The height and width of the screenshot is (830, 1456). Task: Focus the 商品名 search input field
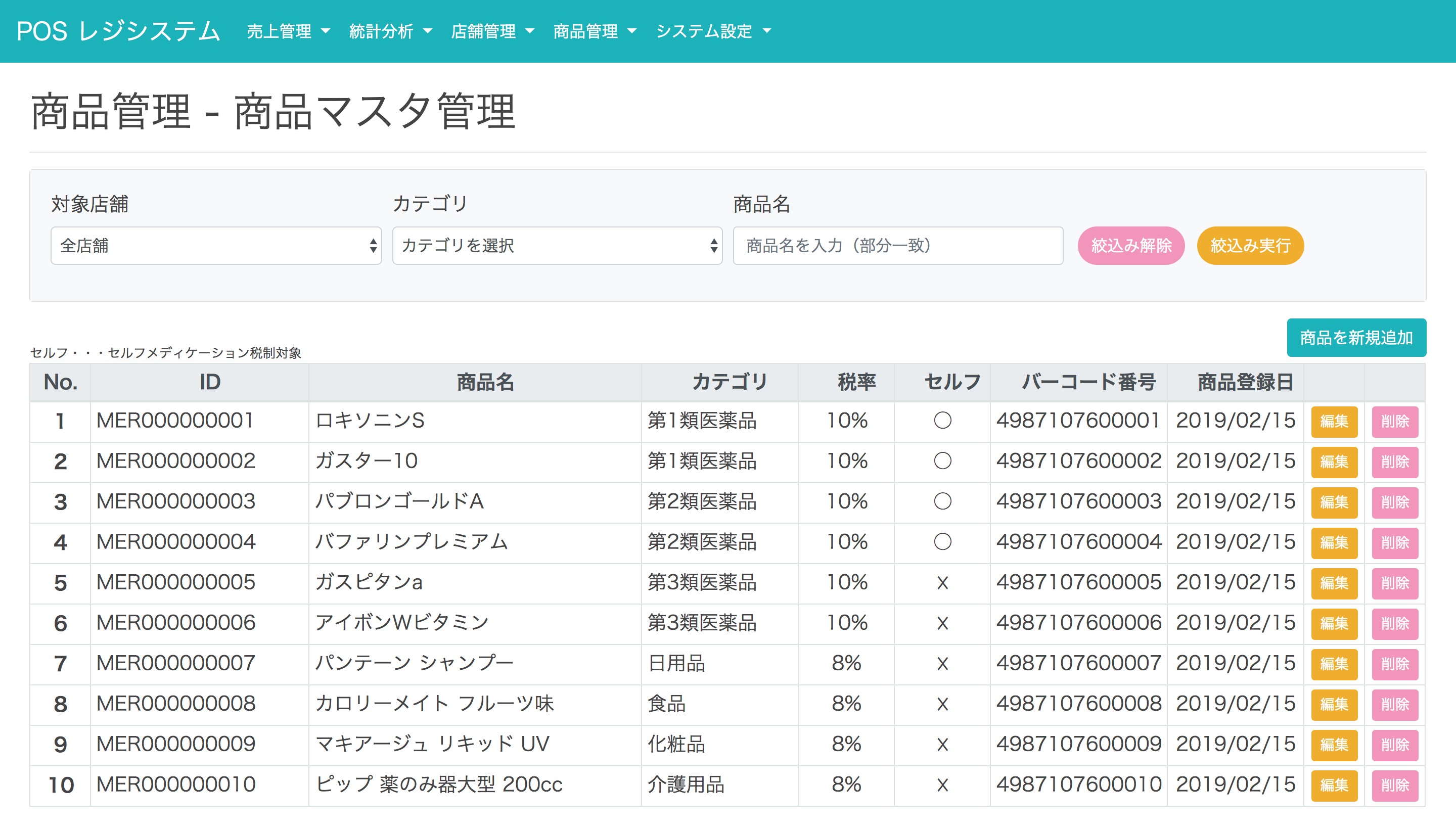898,246
